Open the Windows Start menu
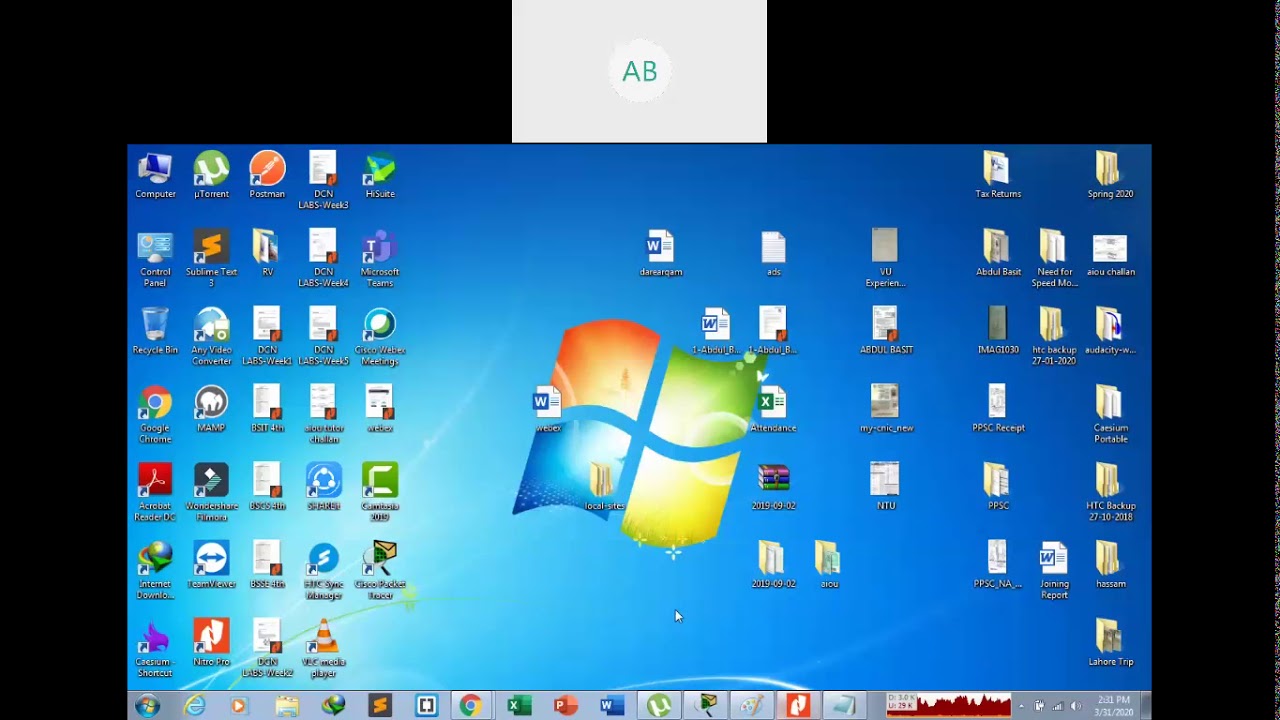 click(147, 706)
